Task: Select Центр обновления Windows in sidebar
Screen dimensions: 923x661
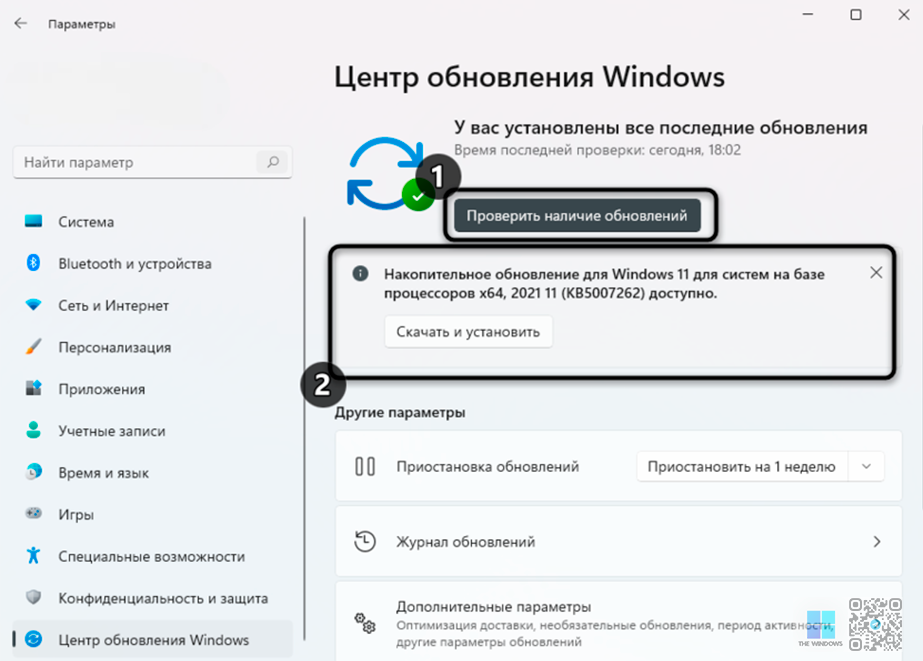Action: pyautogui.click(x=152, y=639)
